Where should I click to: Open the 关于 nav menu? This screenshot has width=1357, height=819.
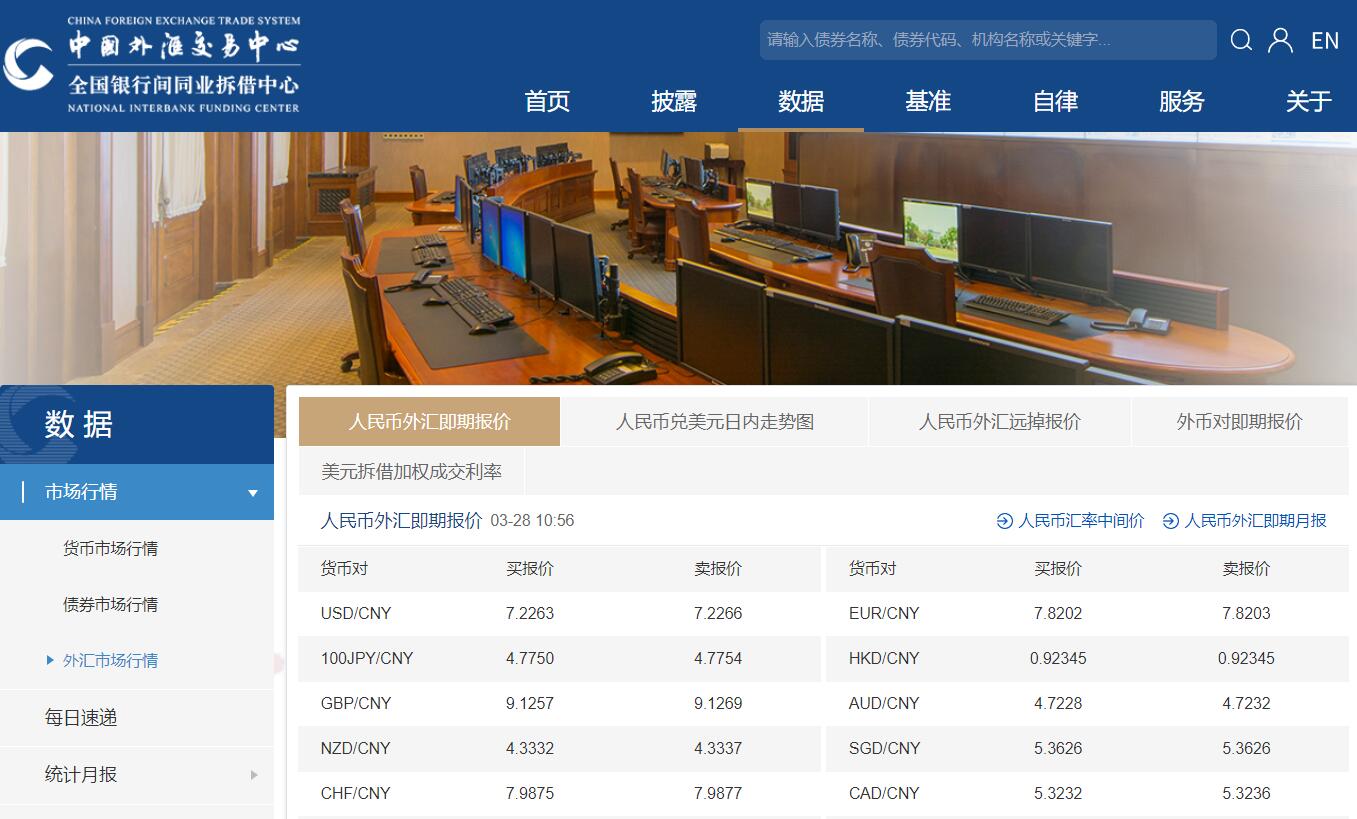point(1309,101)
